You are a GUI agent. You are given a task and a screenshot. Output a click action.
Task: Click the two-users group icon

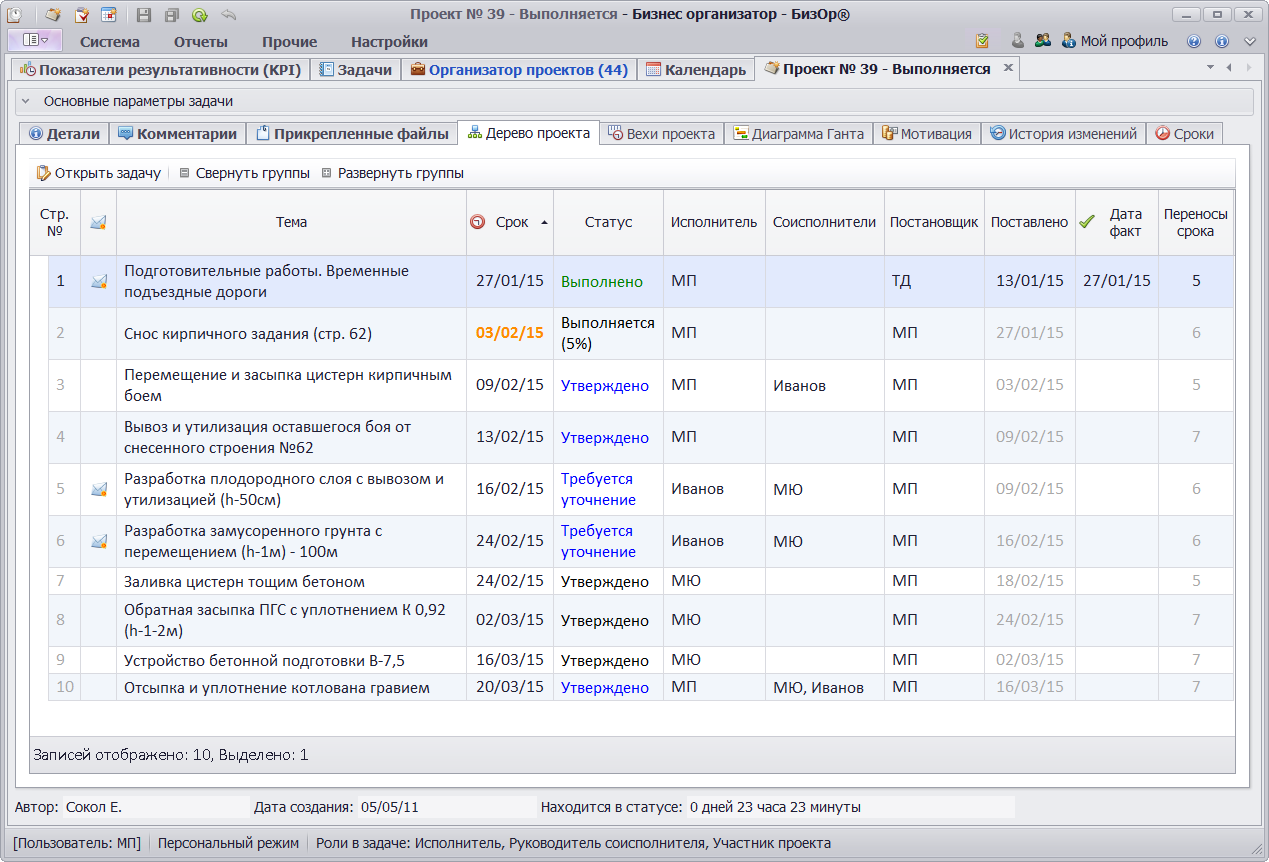pyautogui.click(x=1043, y=41)
